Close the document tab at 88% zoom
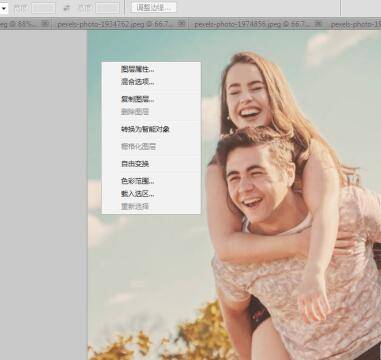This screenshot has width=381, height=360. [45, 24]
